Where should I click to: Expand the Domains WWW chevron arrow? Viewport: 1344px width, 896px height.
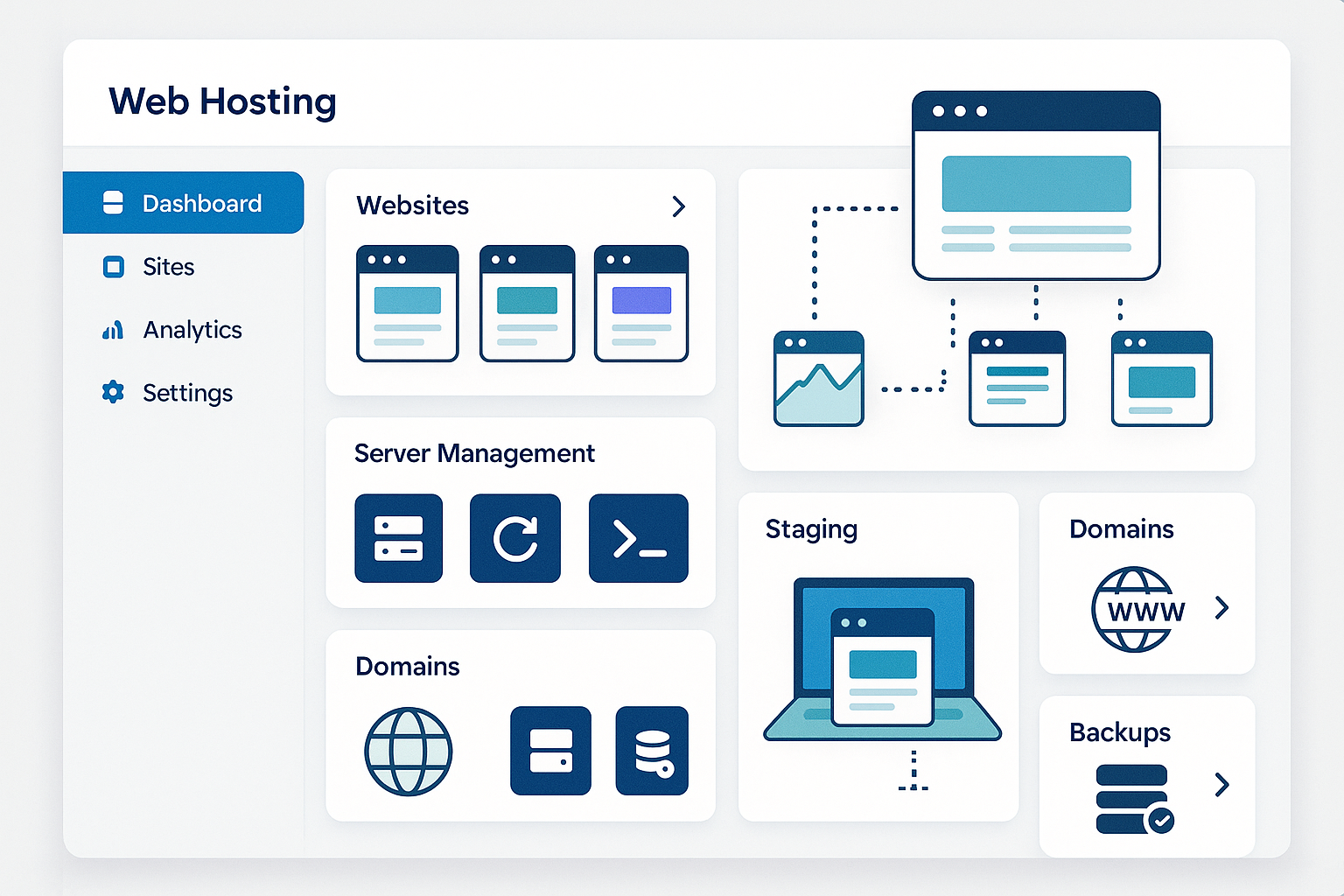tap(1222, 608)
